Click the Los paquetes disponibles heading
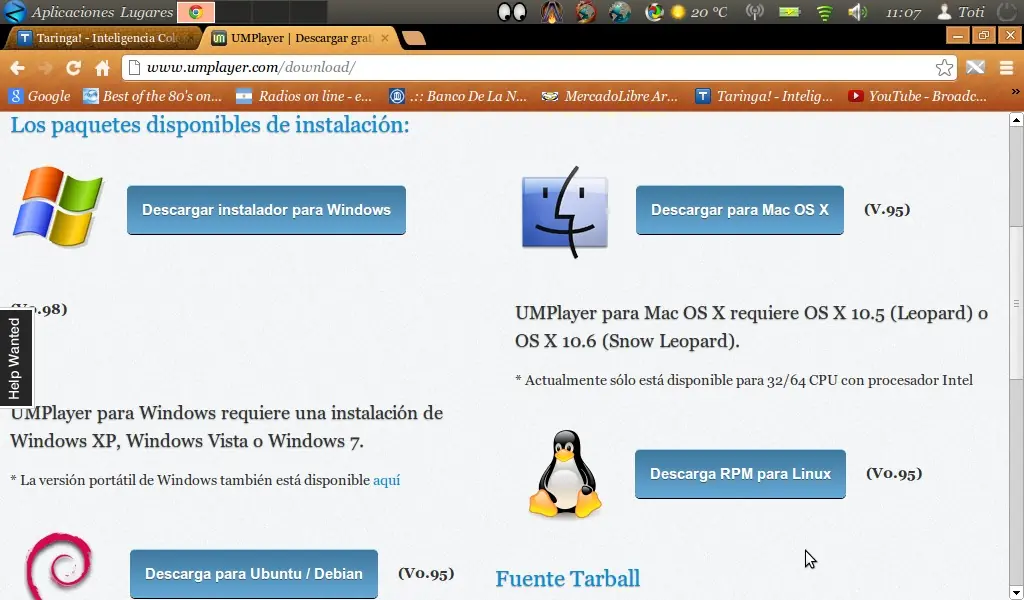This screenshot has width=1024, height=600. coord(210,124)
